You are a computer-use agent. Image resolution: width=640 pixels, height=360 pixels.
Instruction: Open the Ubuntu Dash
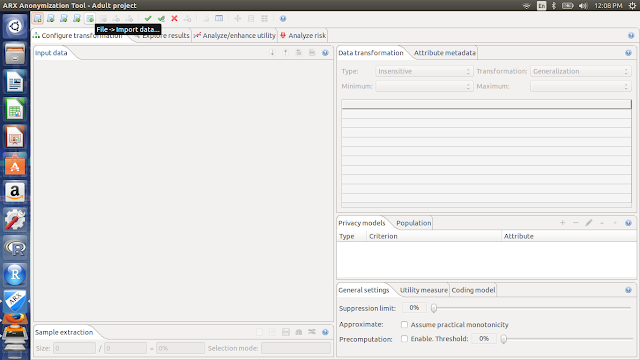(x=15, y=27)
